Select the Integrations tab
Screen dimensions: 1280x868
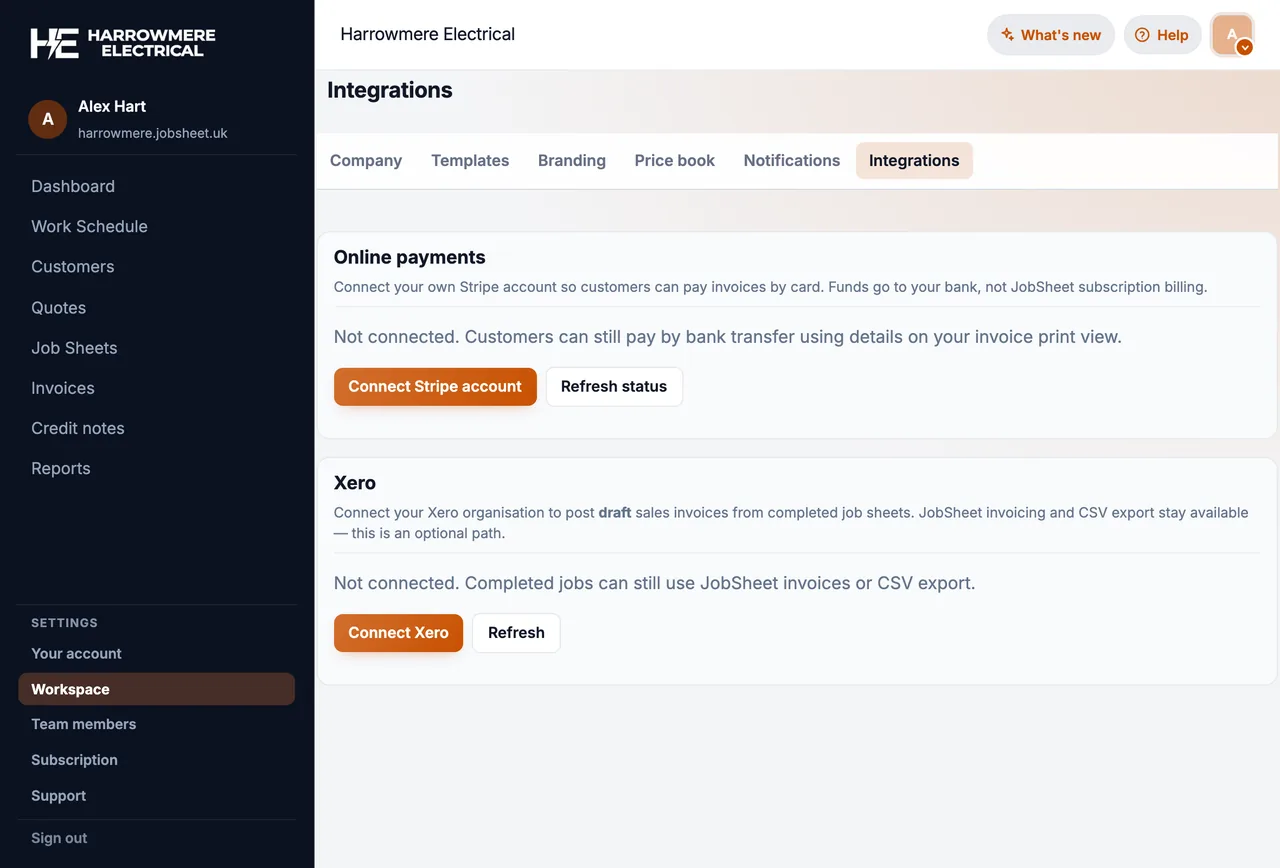[x=914, y=161]
